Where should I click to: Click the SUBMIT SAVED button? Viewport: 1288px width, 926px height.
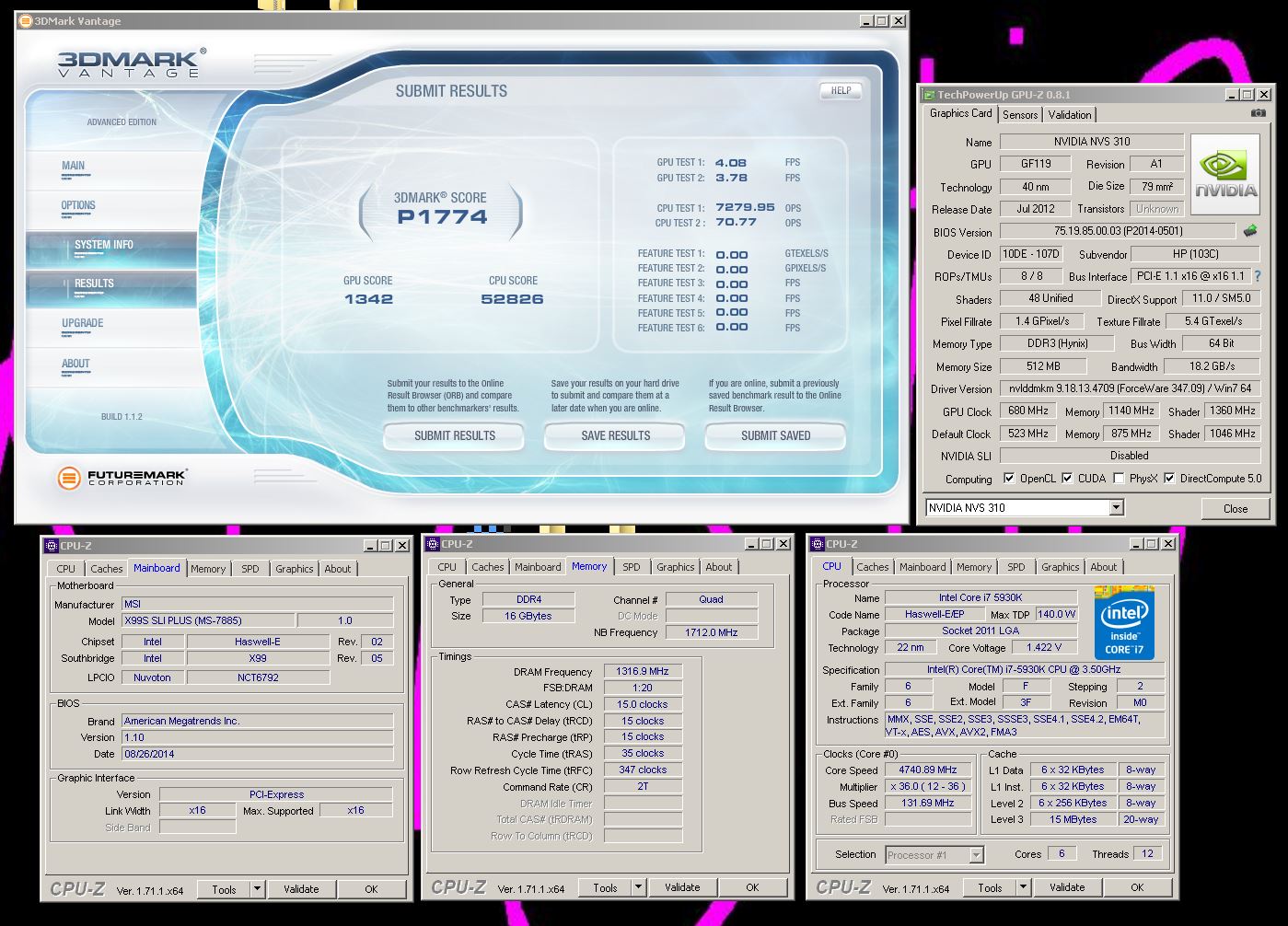click(x=775, y=435)
